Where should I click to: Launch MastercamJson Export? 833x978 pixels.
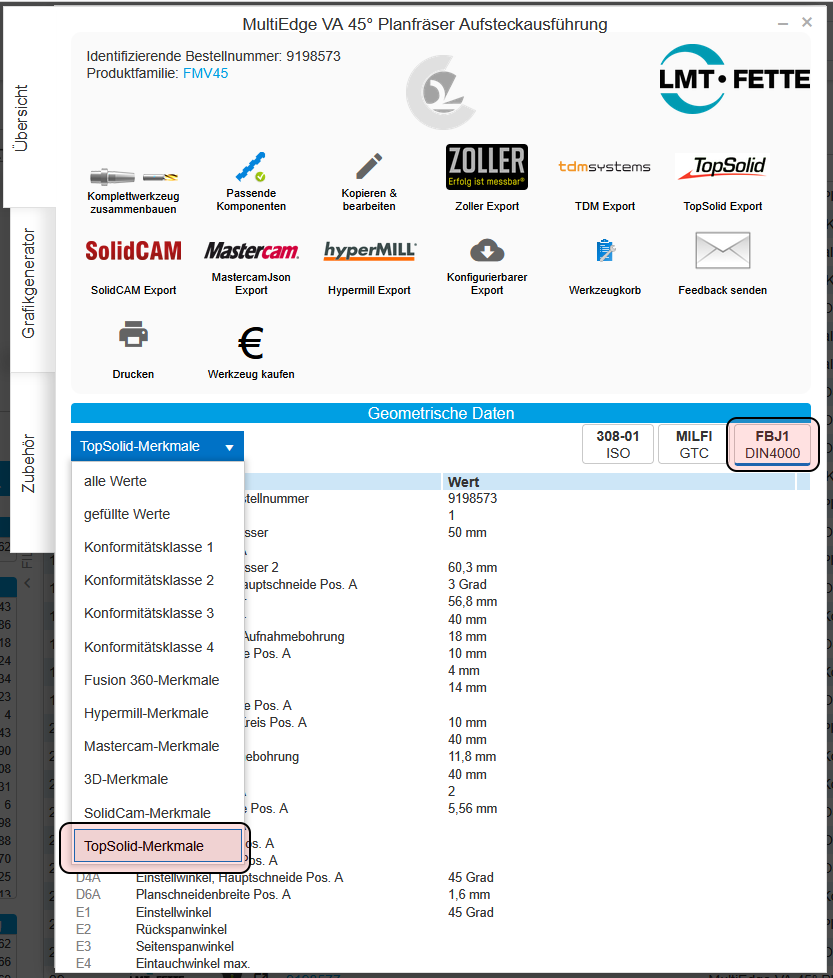tap(251, 267)
